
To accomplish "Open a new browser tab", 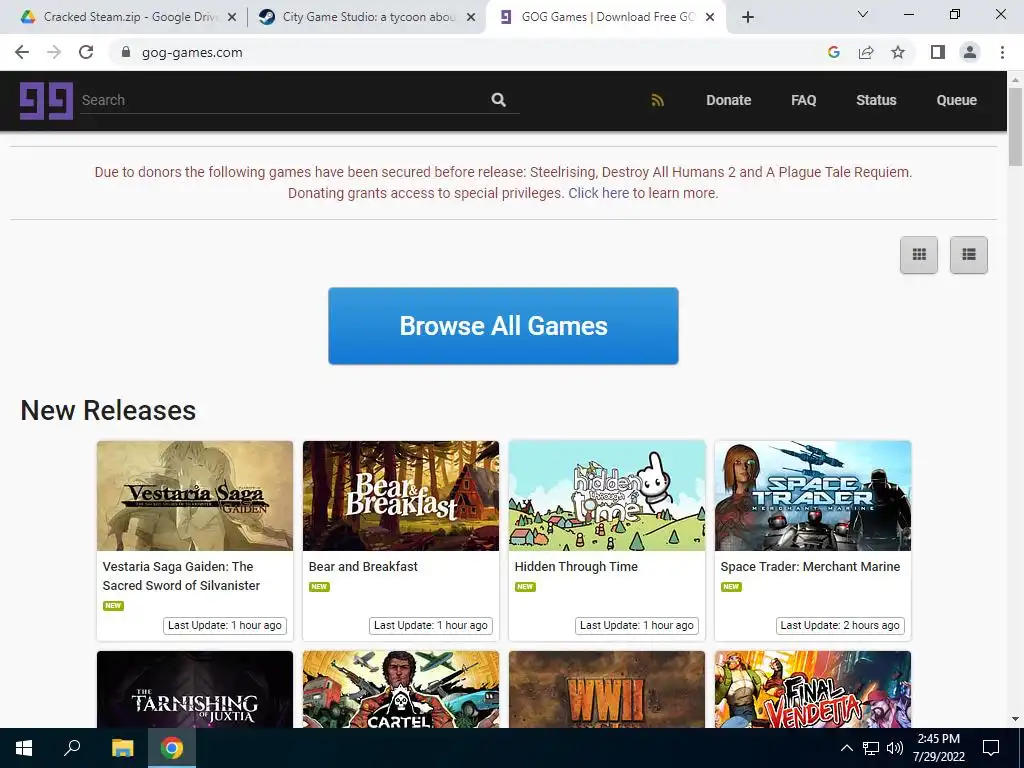I will [x=748, y=17].
